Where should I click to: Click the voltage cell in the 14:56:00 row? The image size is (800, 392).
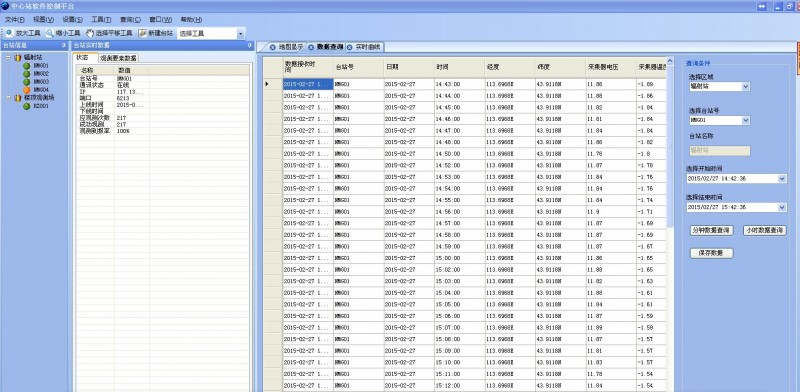point(611,212)
